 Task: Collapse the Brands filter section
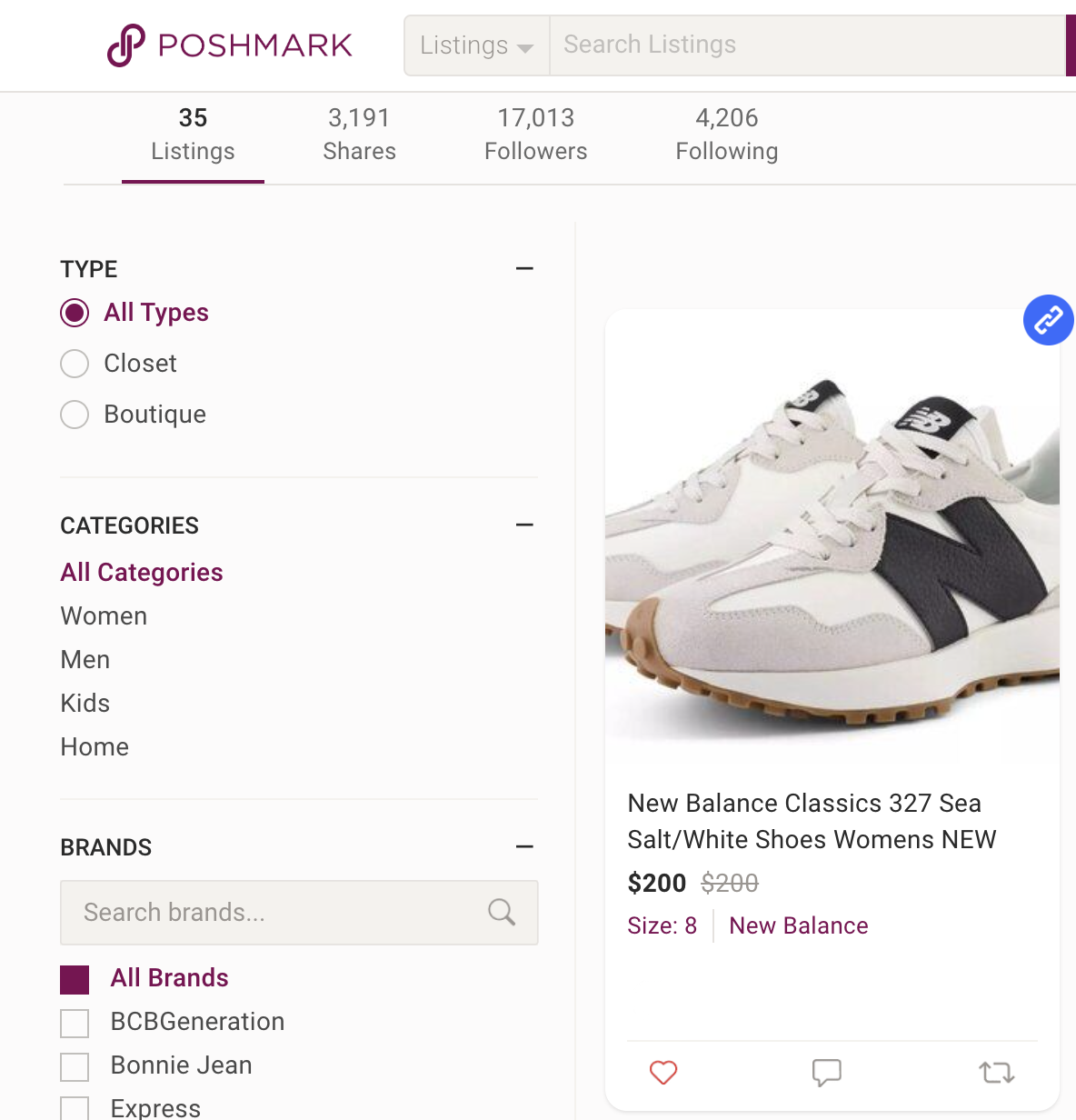pyautogui.click(x=524, y=847)
